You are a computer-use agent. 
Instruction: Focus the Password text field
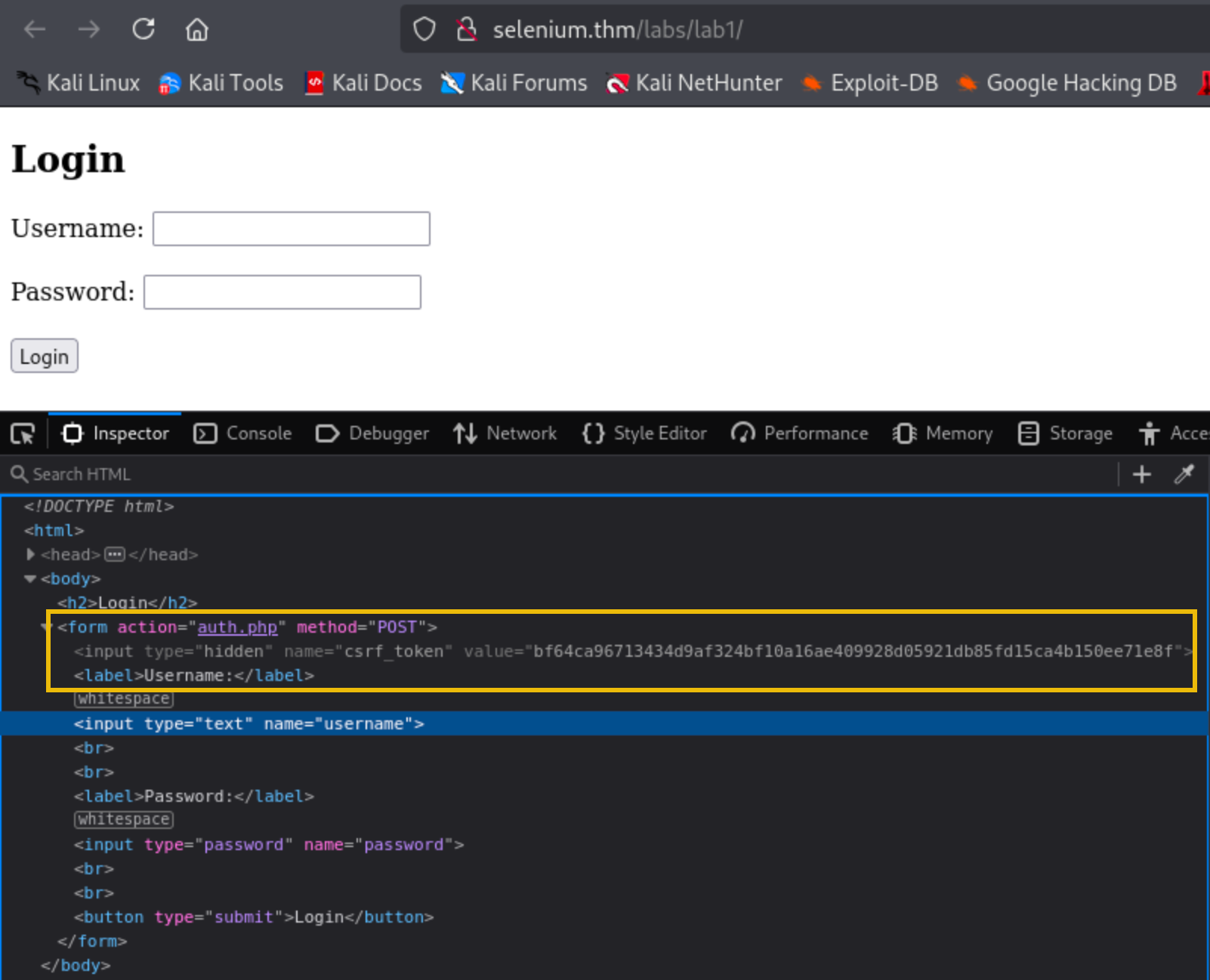(282, 292)
